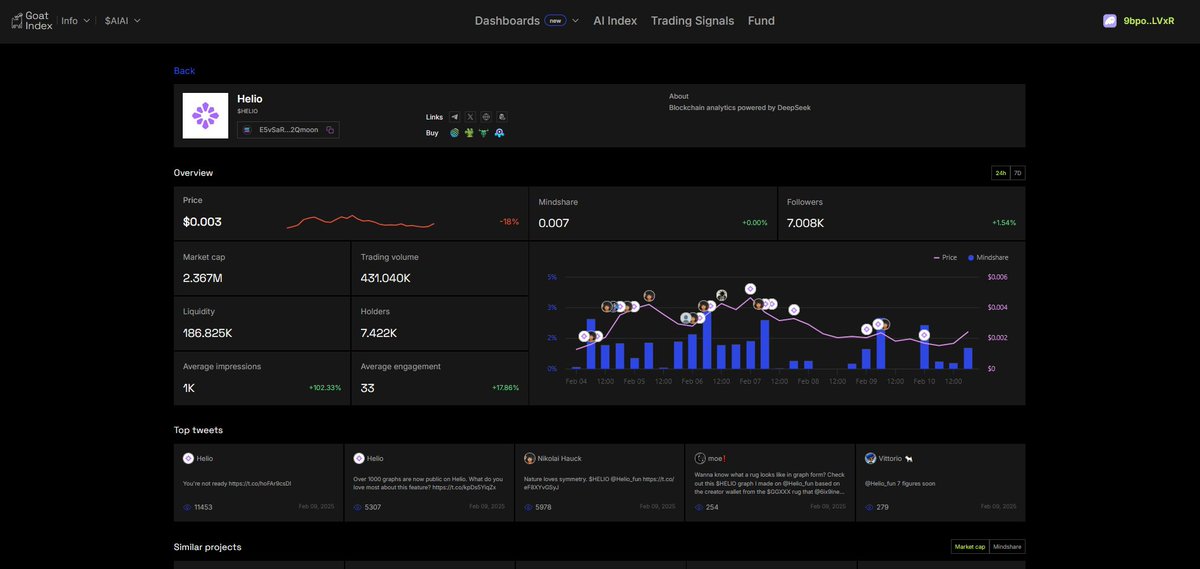Copy the E5vSaR...2Qmoon contract address
Screen dimensions: 1200x569
[x=330, y=130]
